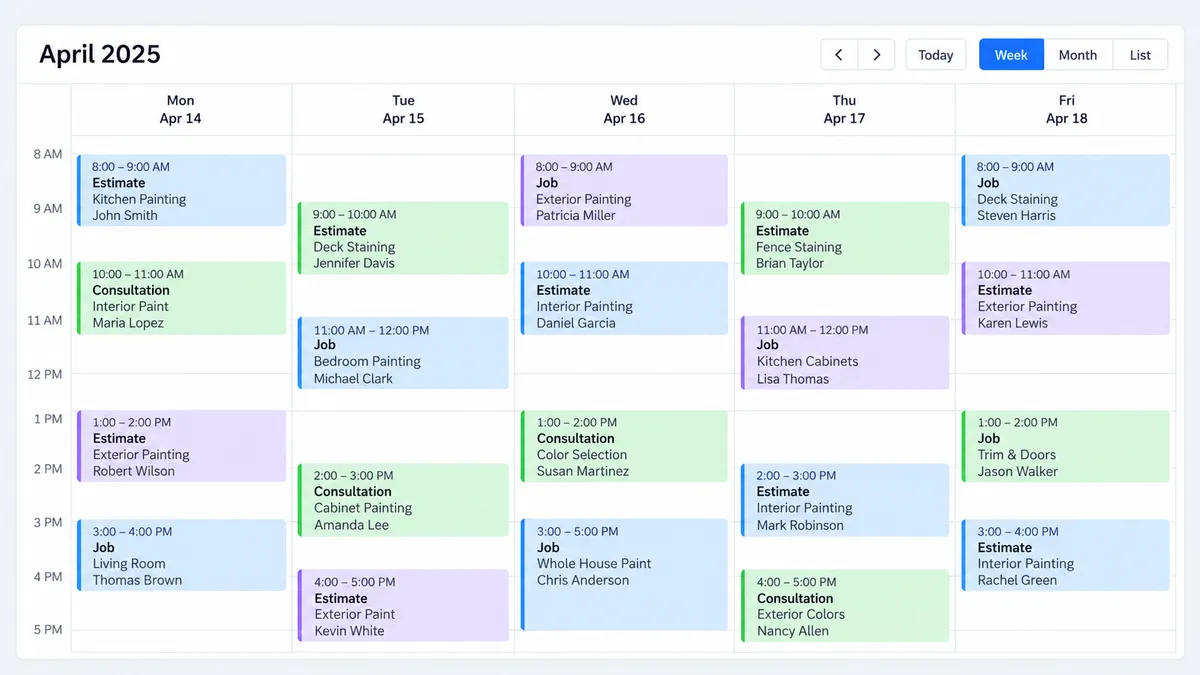This screenshot has width=1200, height=675.
Task: Go to the previous week arrow
Action: 839,55
